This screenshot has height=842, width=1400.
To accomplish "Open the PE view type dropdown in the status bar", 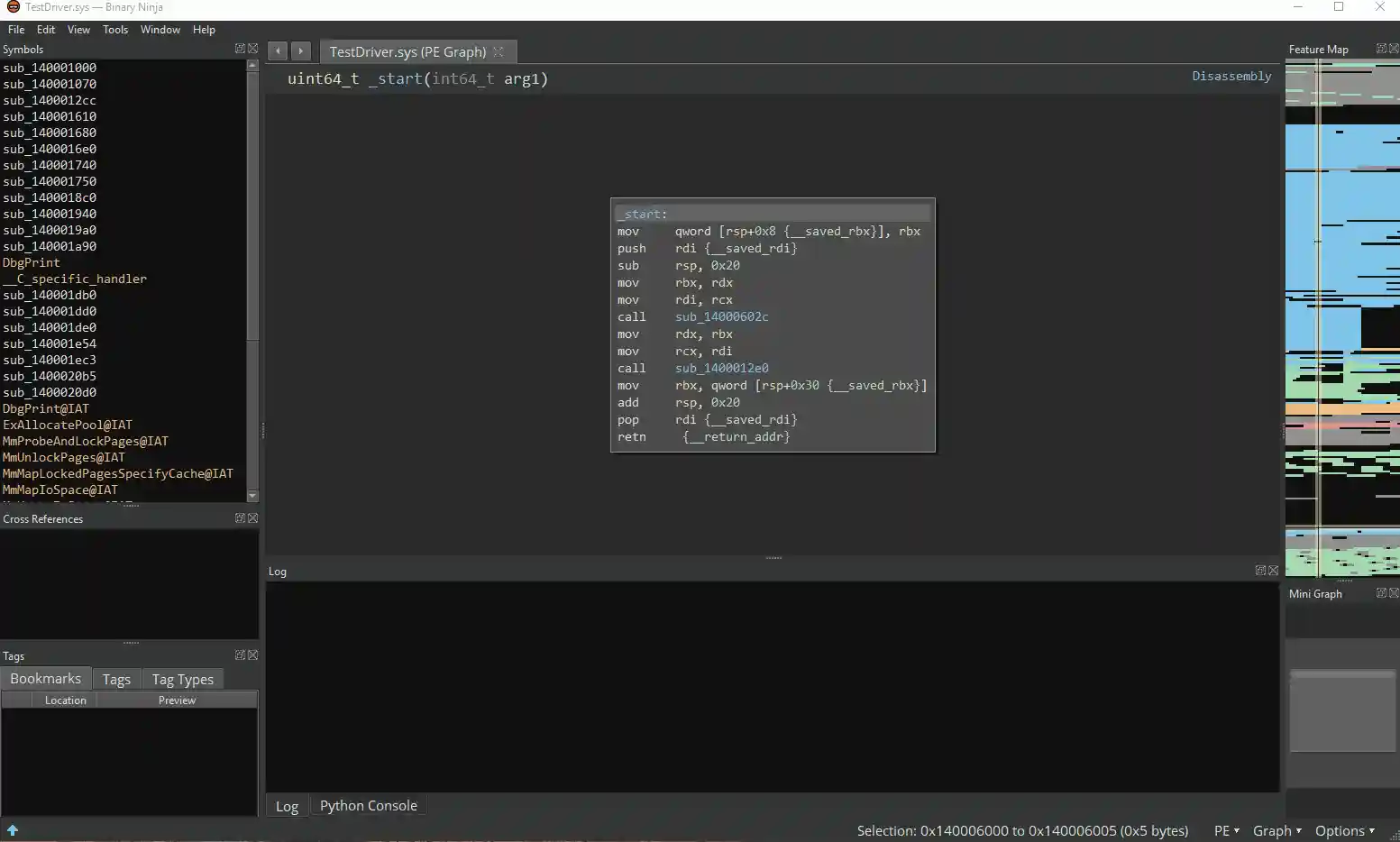I will coord(1224,830).
